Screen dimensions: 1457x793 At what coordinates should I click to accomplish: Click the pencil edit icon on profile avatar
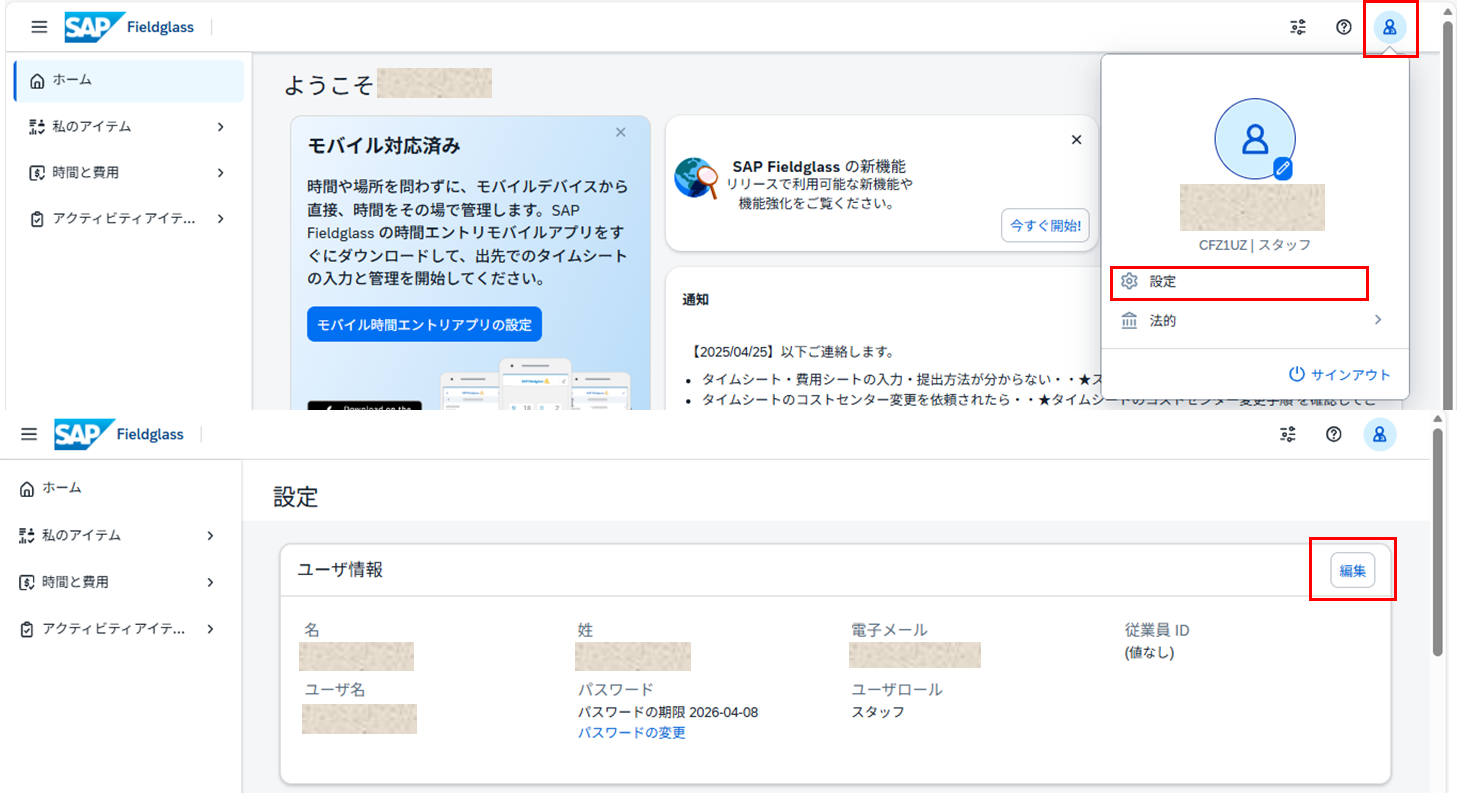[x=1283, y=168]
